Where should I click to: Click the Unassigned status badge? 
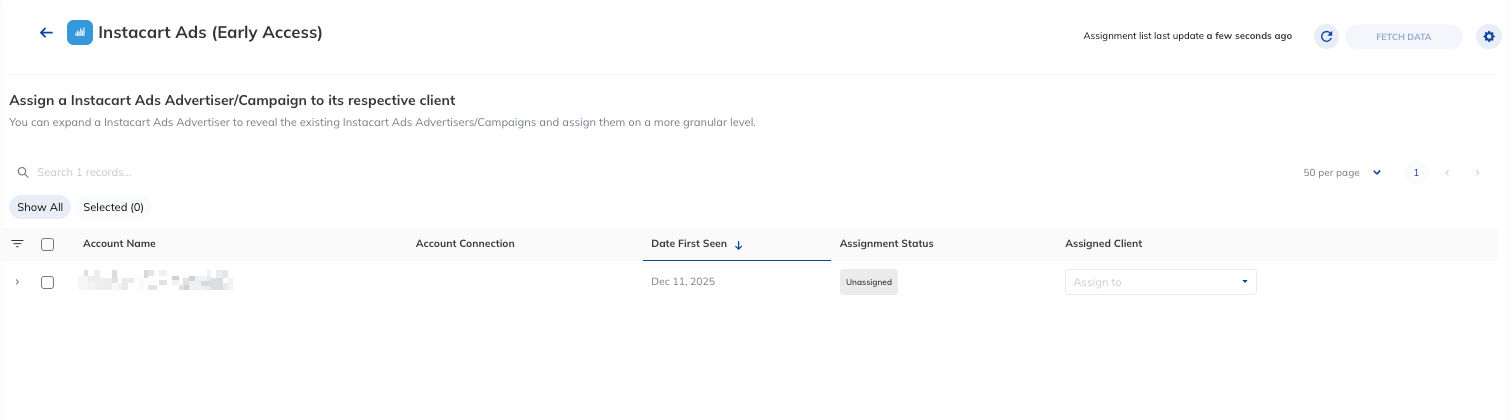869,282
